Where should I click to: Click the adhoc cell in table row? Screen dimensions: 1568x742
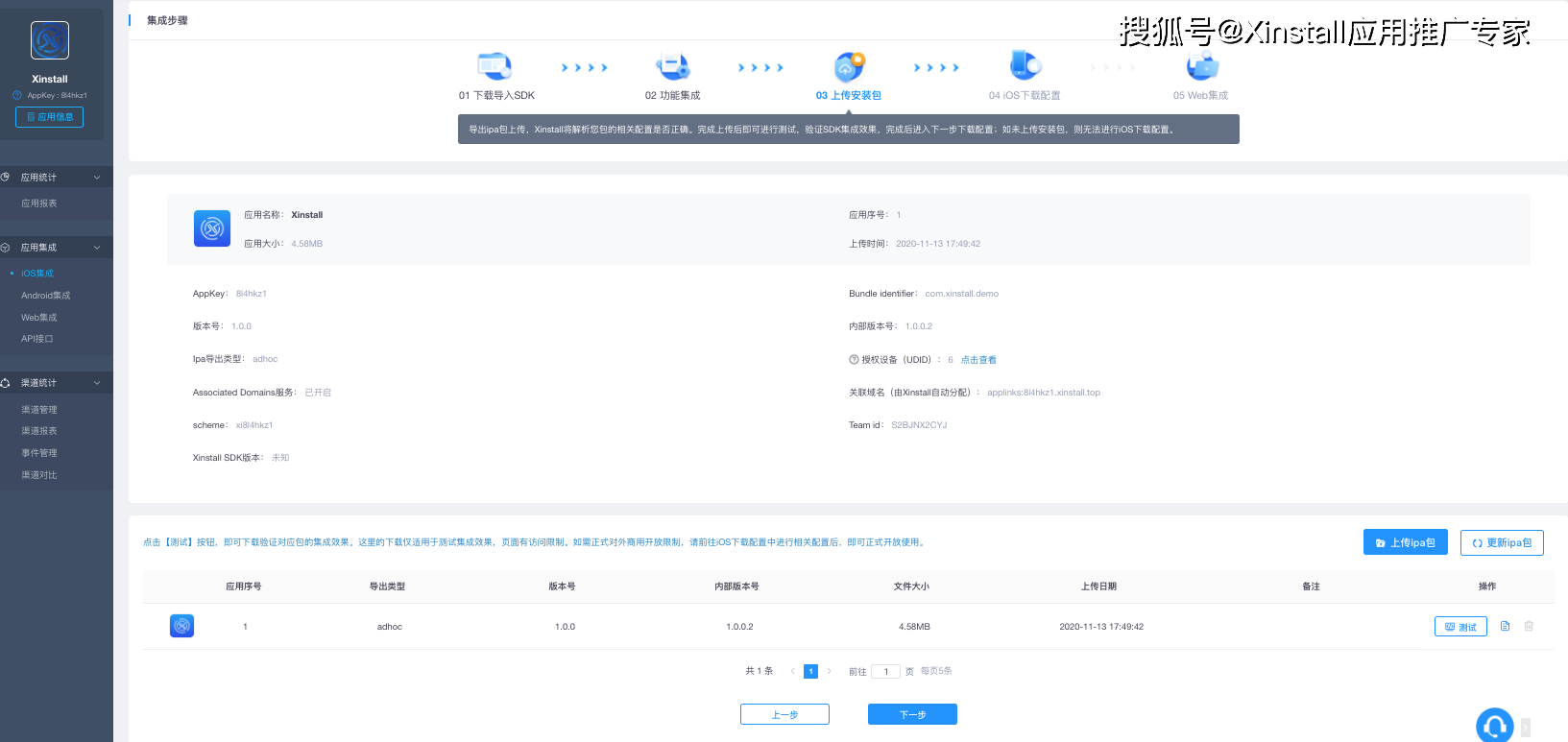(x=390, y=627)
